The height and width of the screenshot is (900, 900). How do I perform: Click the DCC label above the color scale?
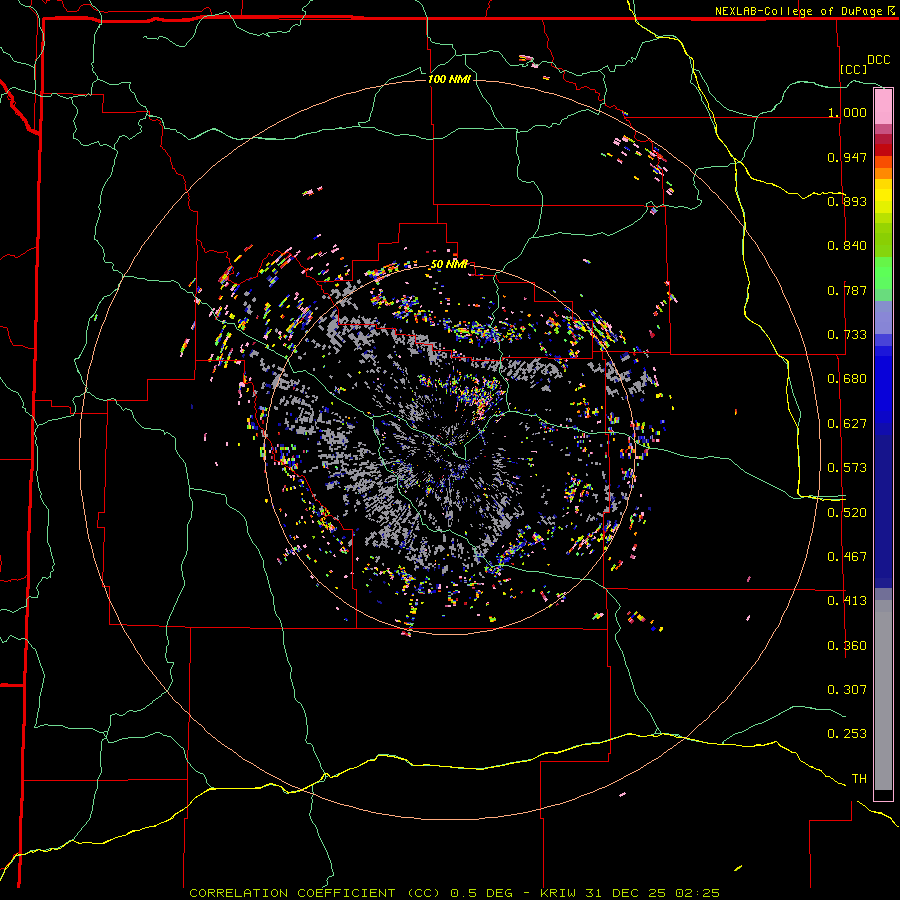click(878, 60)
